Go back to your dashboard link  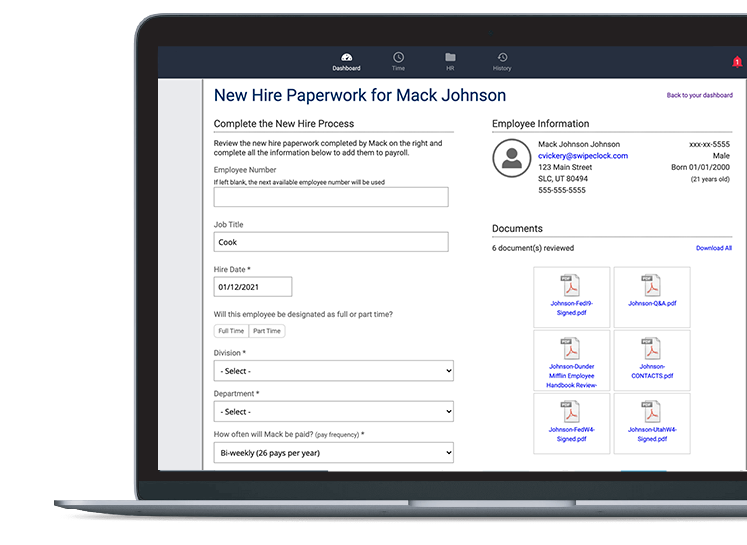pos(699,95)
